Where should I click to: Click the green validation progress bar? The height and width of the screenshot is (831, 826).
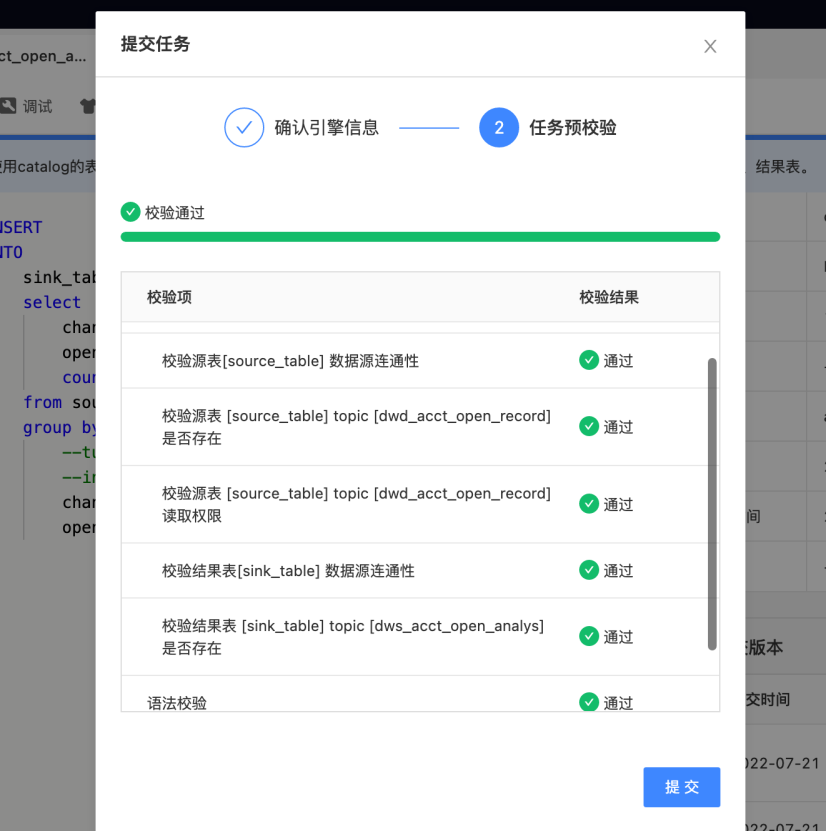[x=420, y=237]
